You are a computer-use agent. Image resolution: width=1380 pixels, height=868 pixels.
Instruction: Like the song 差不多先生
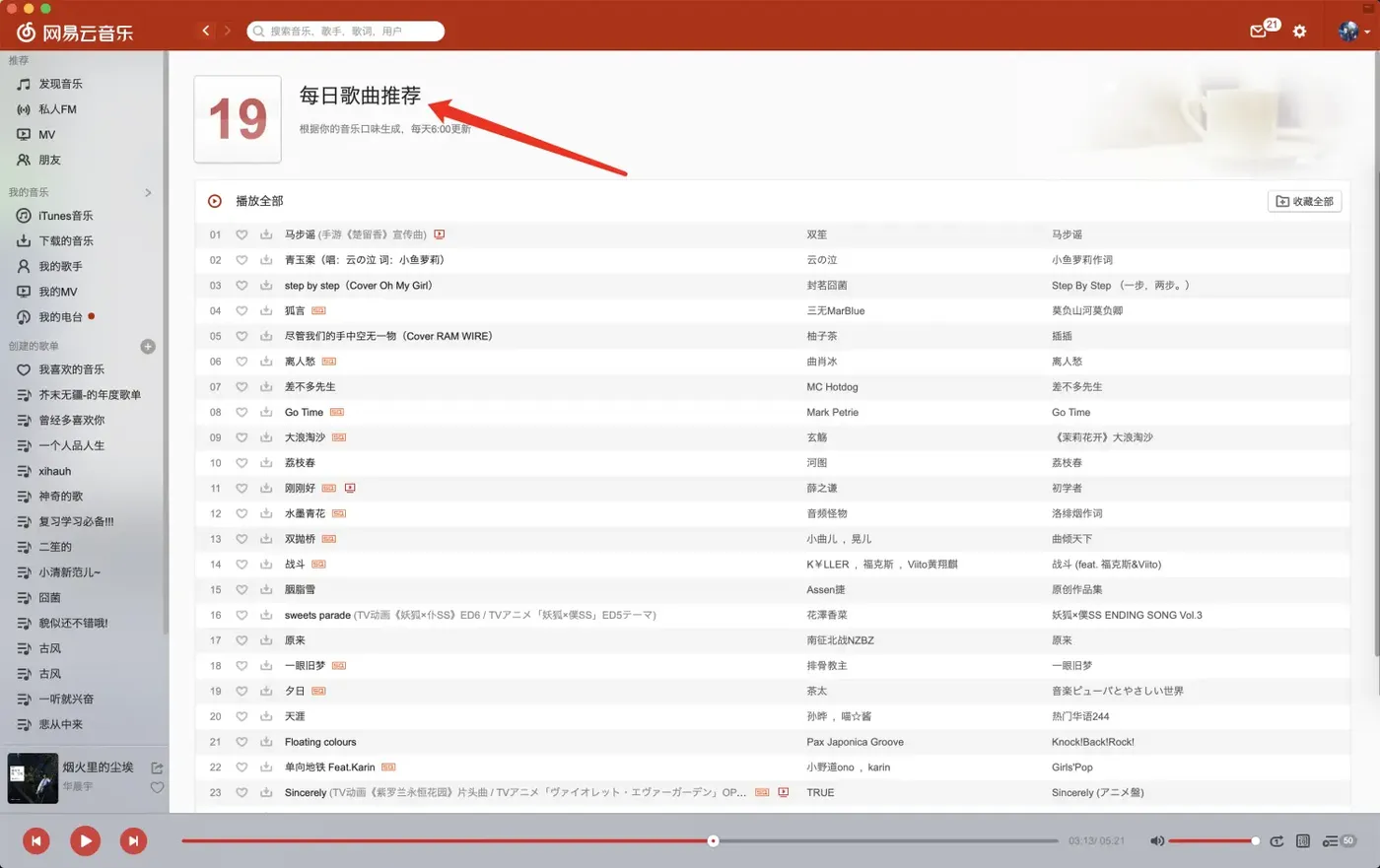pos(241,387)
